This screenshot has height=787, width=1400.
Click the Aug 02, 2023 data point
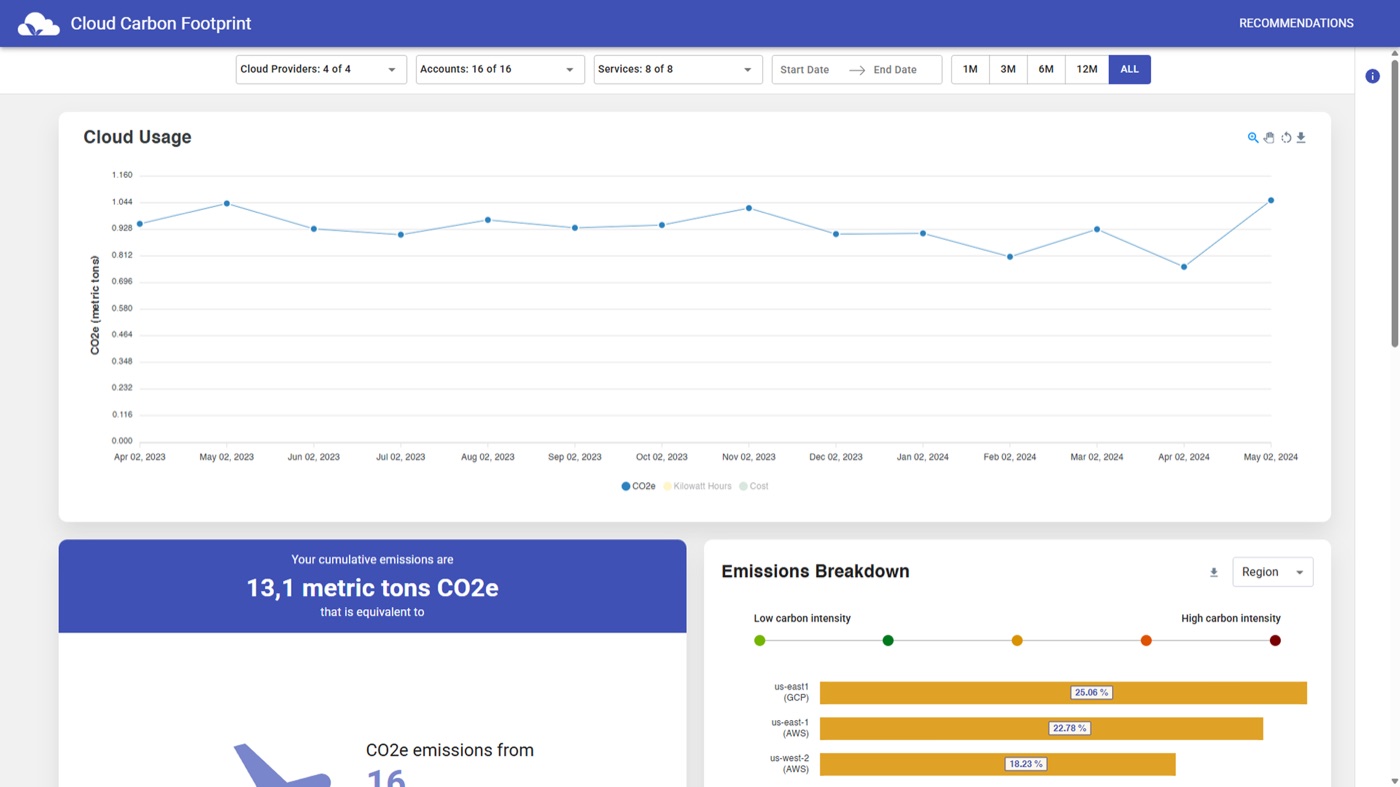488,220
